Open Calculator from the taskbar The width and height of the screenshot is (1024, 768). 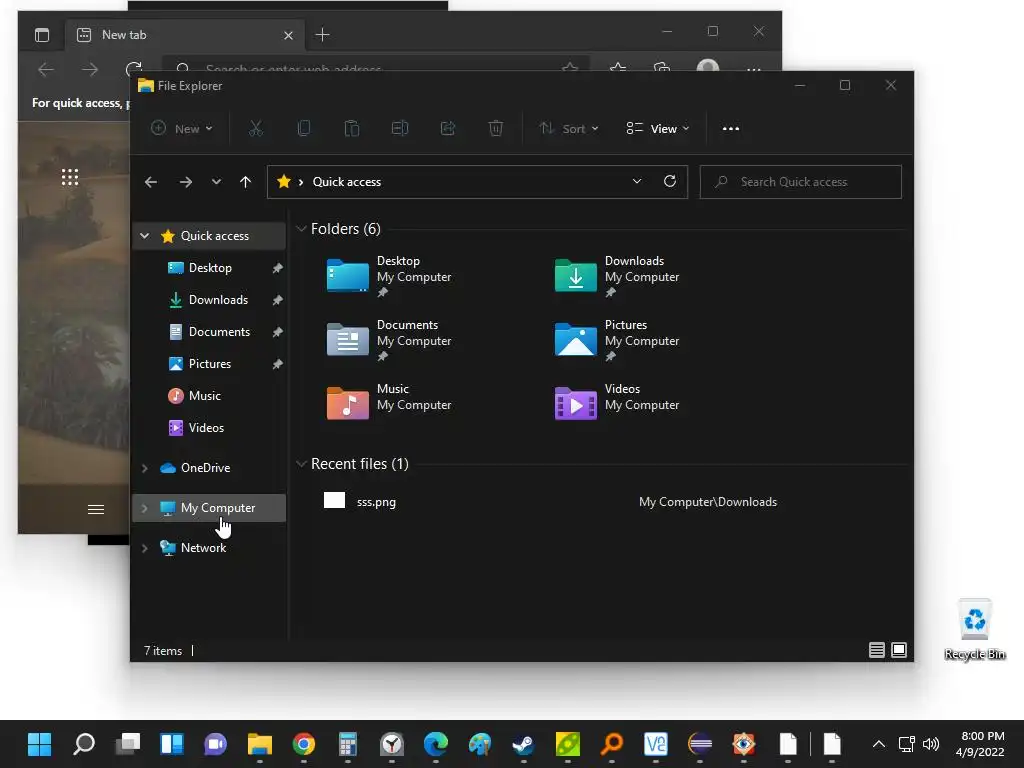[347, 744]
